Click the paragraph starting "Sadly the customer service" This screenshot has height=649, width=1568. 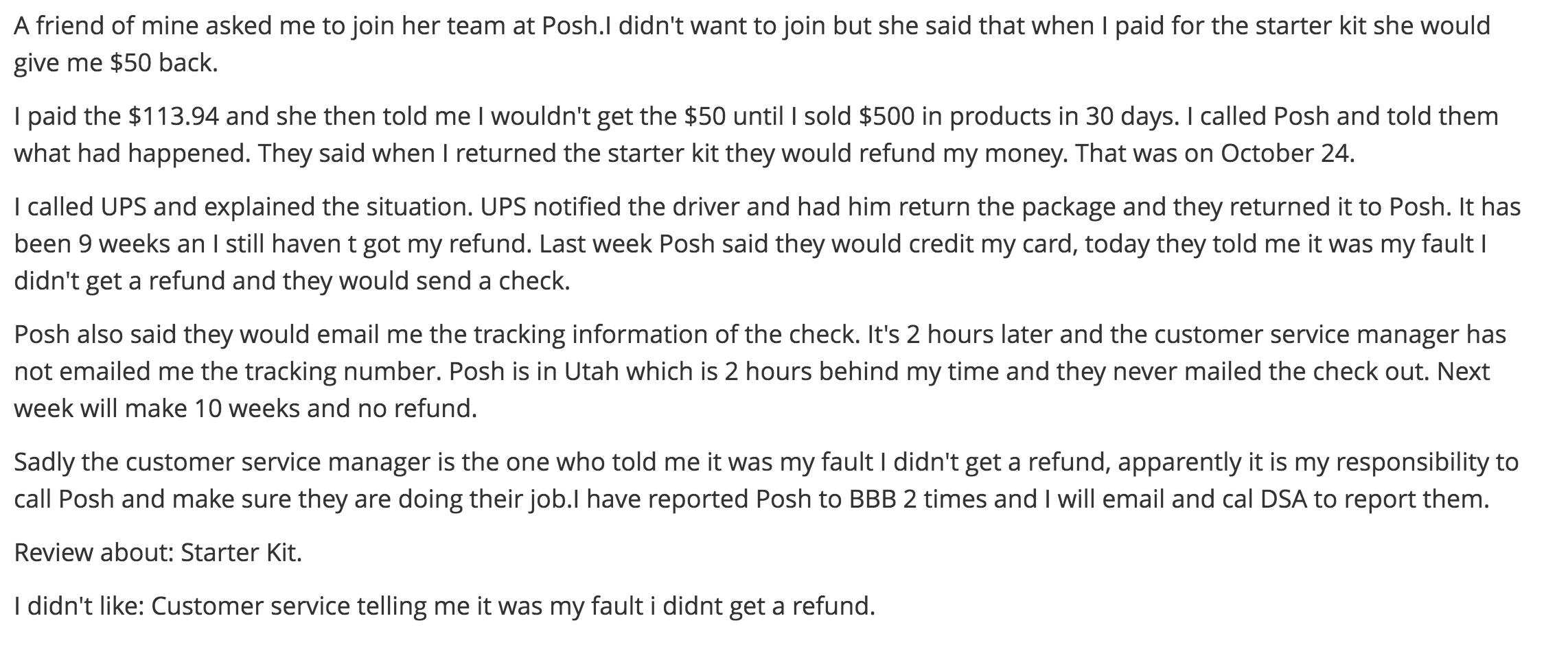tap(766, 480)
